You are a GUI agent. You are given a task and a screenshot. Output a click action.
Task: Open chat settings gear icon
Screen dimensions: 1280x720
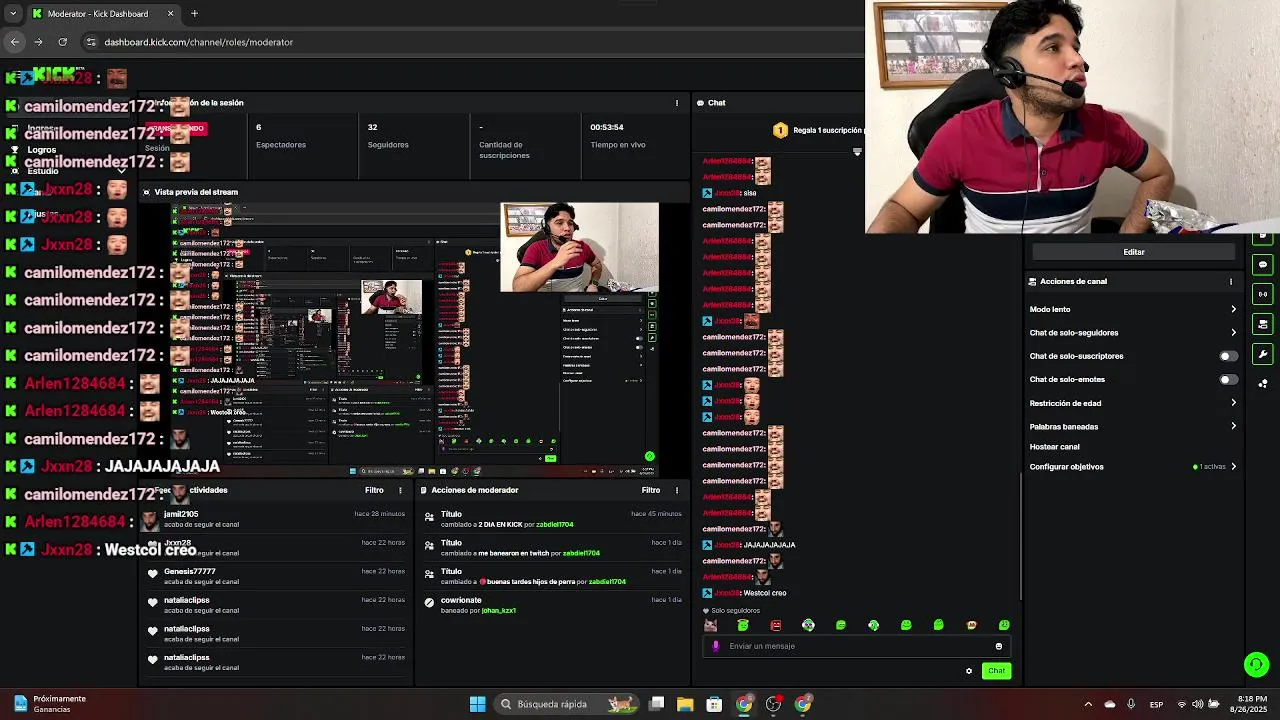969,671
